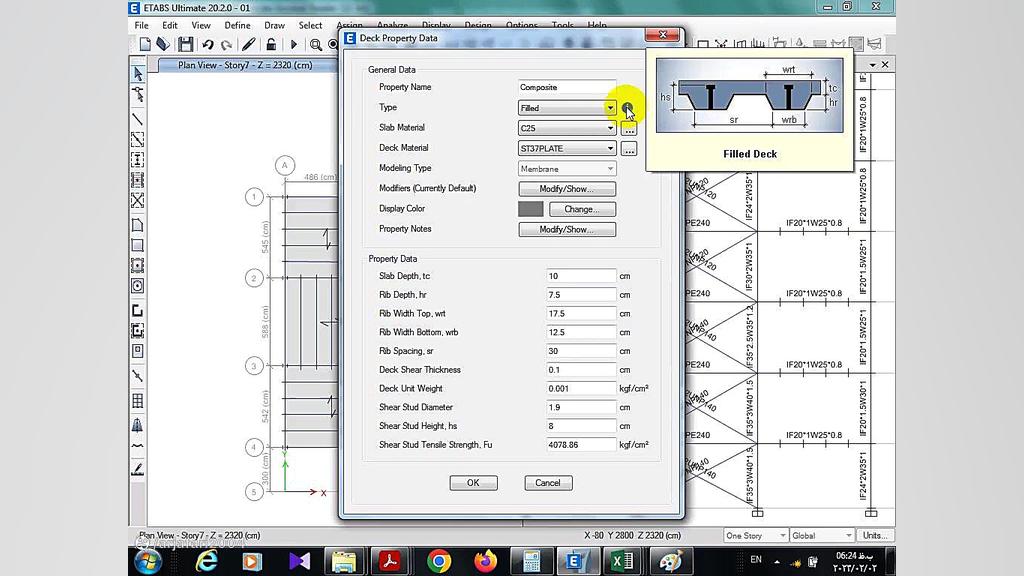Click Modify/Show for Modifiers

click(x=567, y=189)
